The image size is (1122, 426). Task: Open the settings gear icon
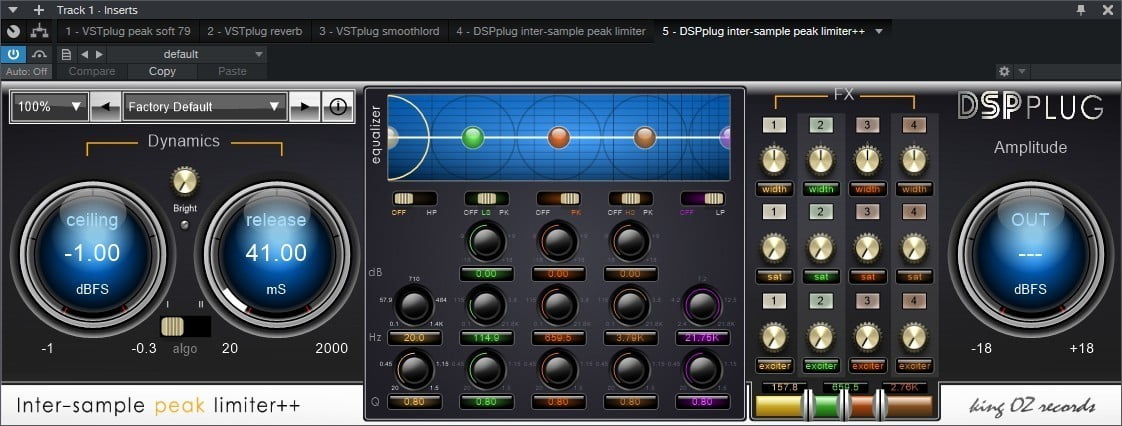tap(1004, 71)
